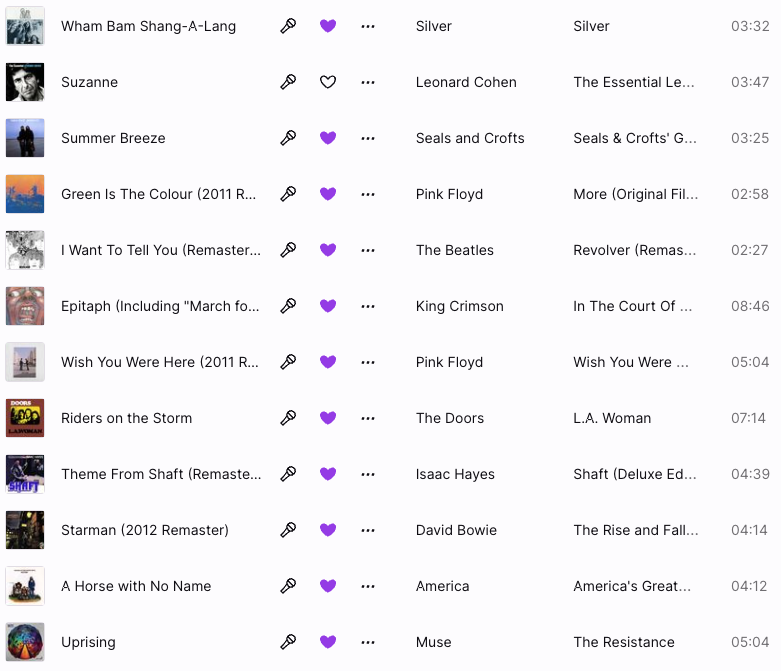Show lyrics for Suzanne via microphone icon
The width and height of the screenshot is (781, 671).
pyautogui.click(x=288, y=82)
